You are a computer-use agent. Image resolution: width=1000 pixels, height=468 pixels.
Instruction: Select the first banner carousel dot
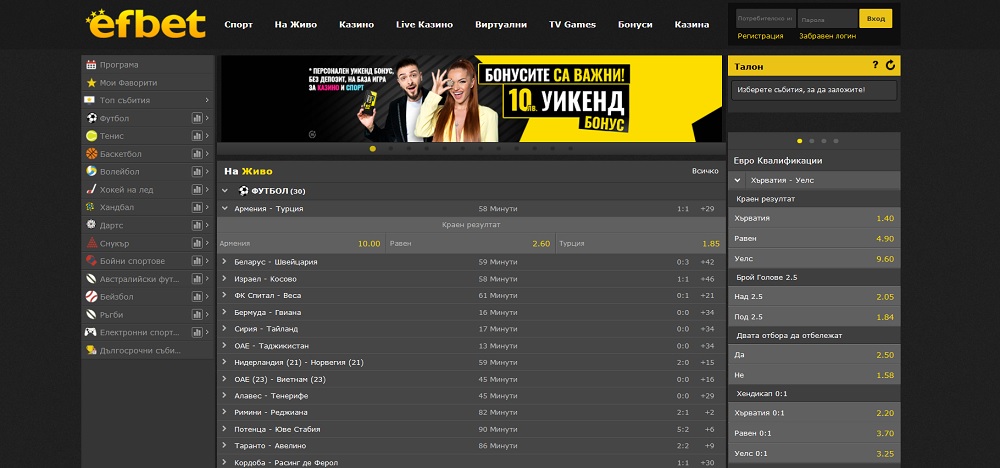(x=373, y=148)
